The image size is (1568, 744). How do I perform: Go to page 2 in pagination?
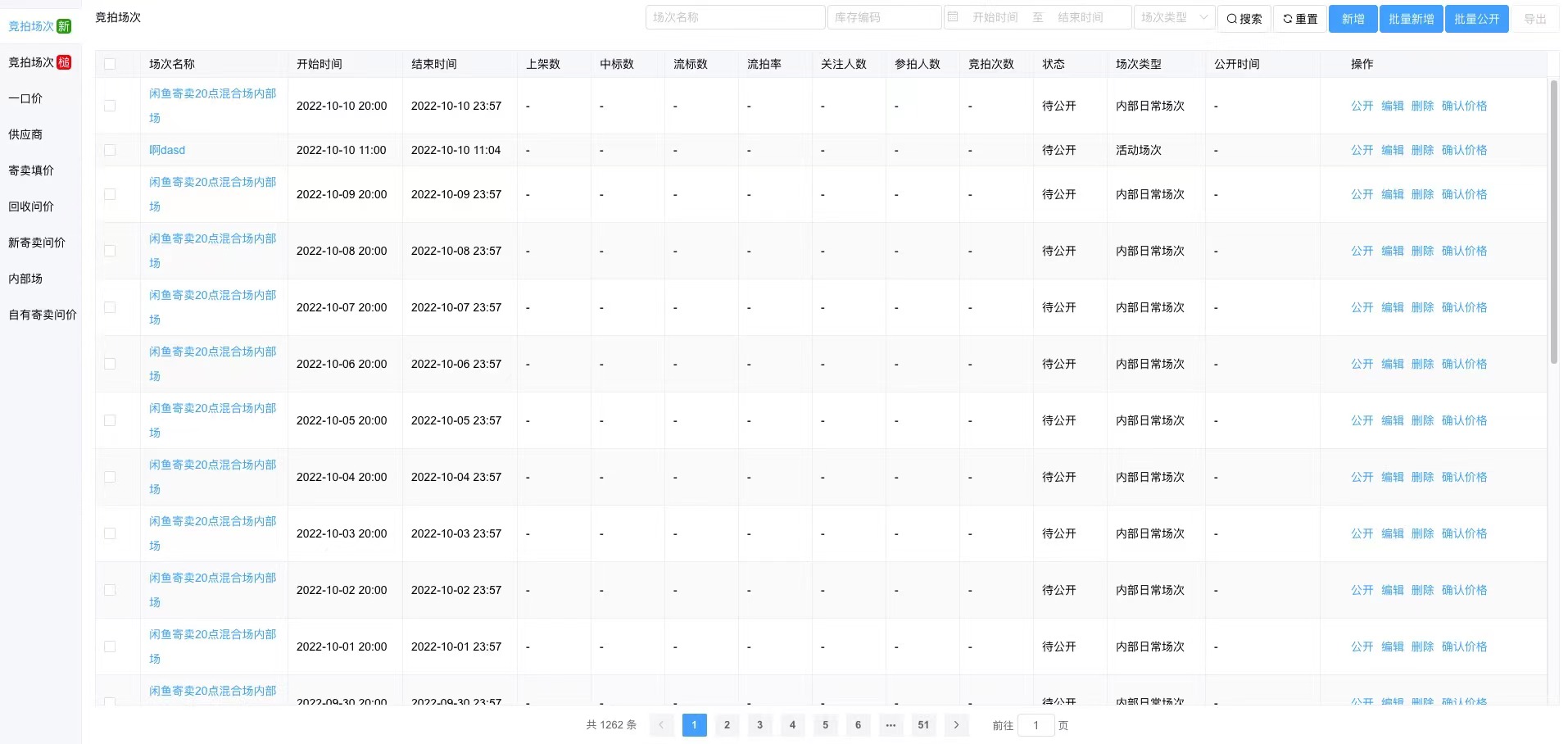click(727, 725)
